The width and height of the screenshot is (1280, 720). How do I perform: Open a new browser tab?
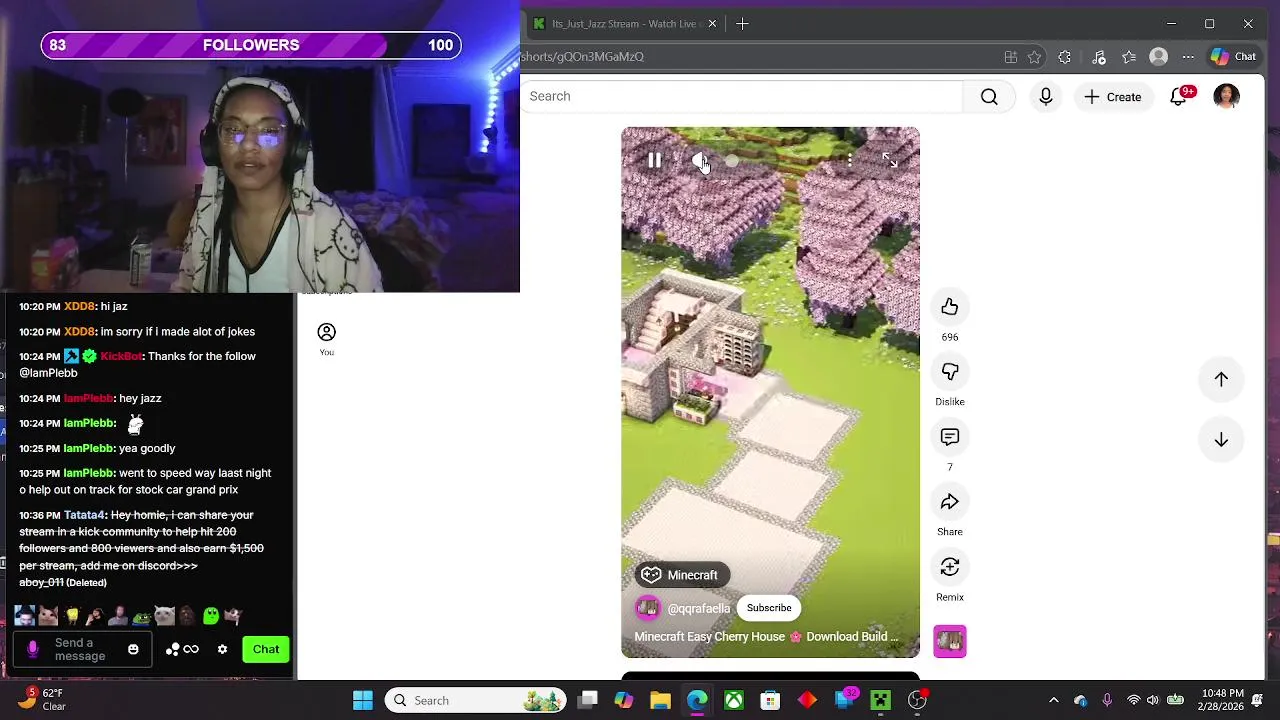tap(742, 24)
